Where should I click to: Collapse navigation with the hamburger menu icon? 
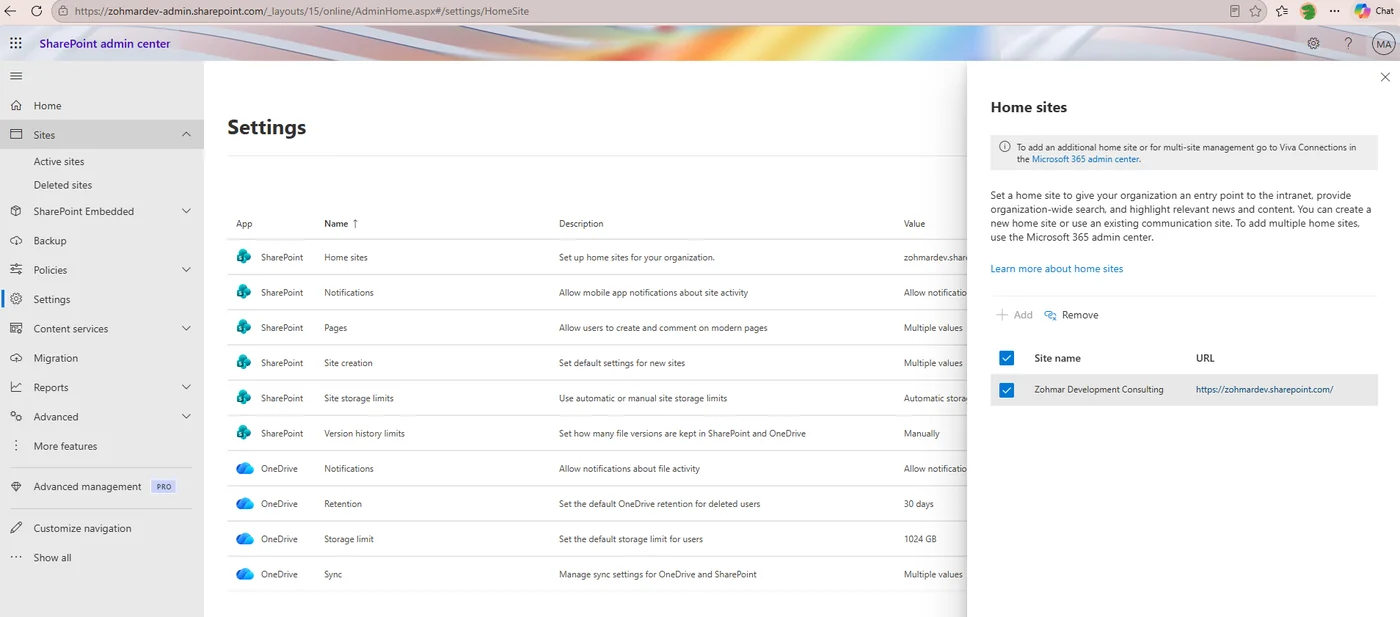16,76
